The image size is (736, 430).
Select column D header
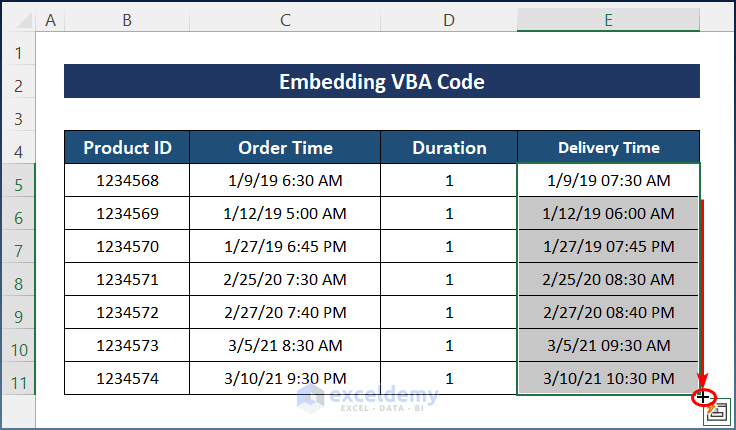[449, 17]
